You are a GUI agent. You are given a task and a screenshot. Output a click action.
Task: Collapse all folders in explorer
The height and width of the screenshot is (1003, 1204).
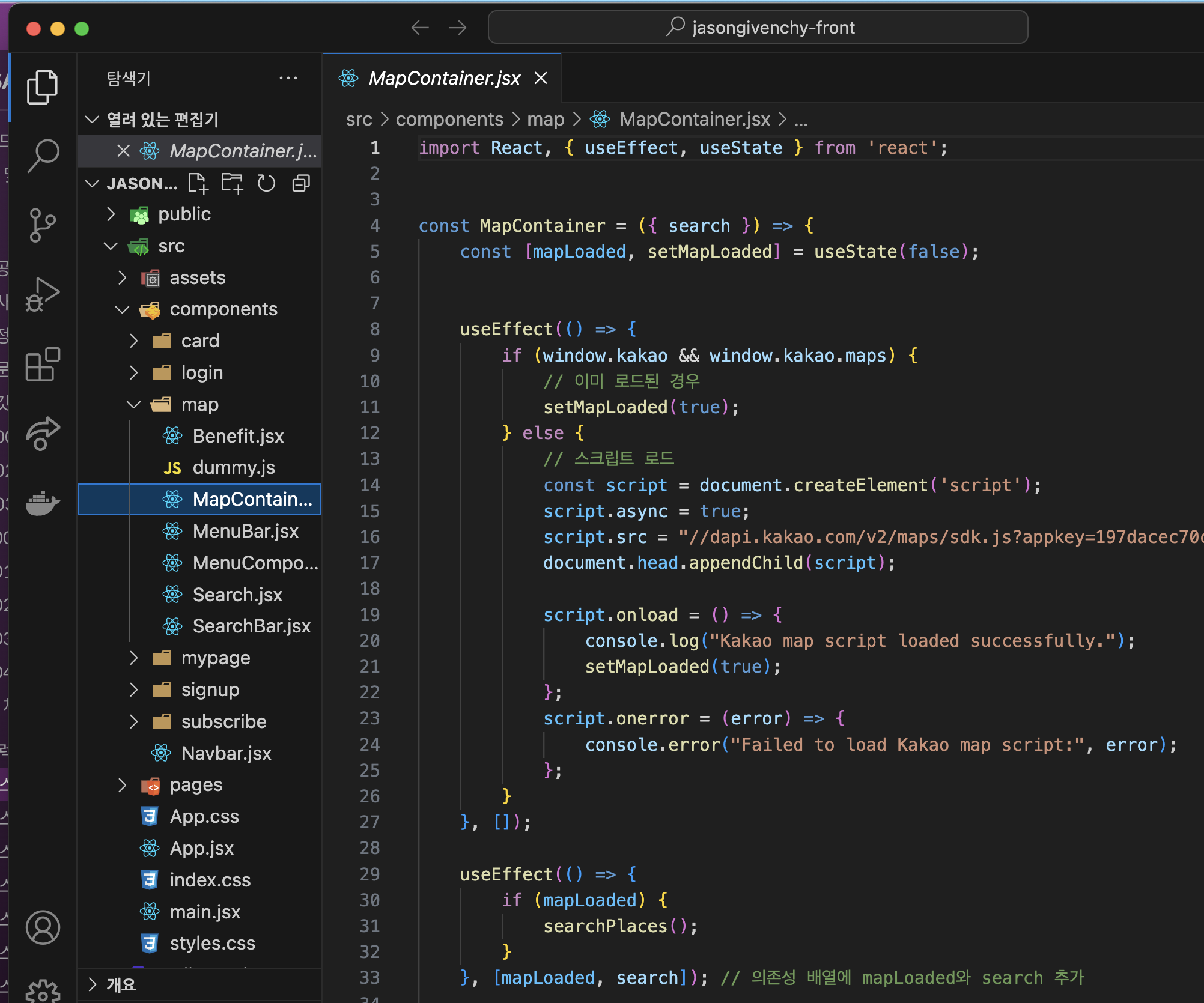pos(301,183)
